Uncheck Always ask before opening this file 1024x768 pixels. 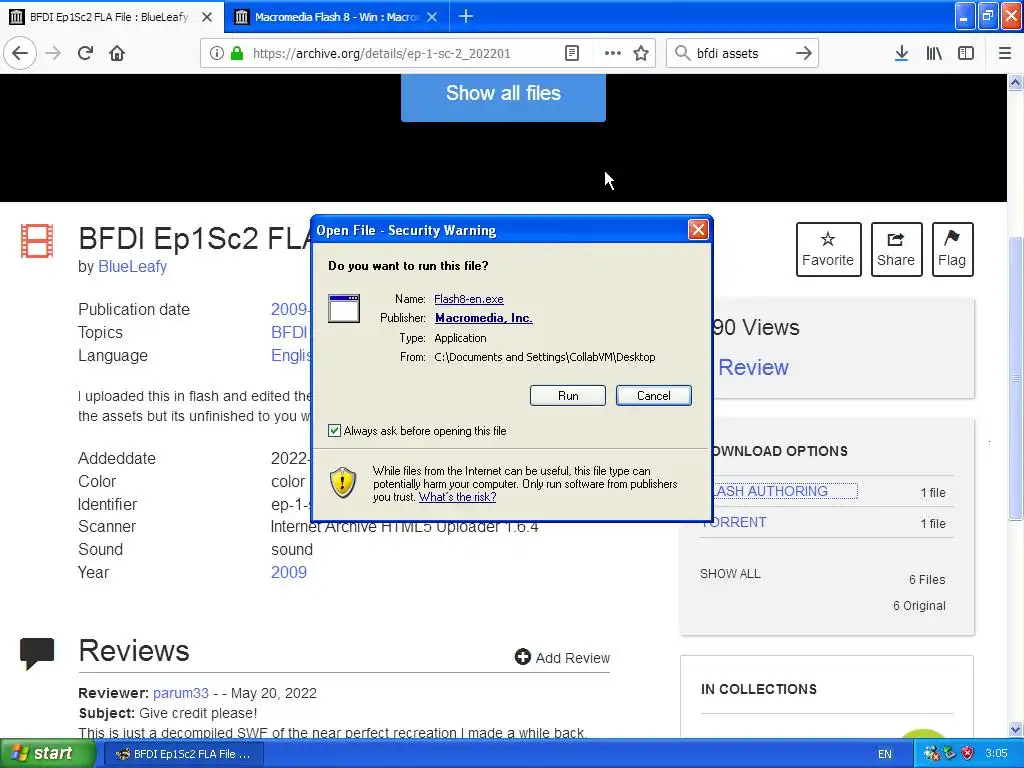click(x=334, y=431)
